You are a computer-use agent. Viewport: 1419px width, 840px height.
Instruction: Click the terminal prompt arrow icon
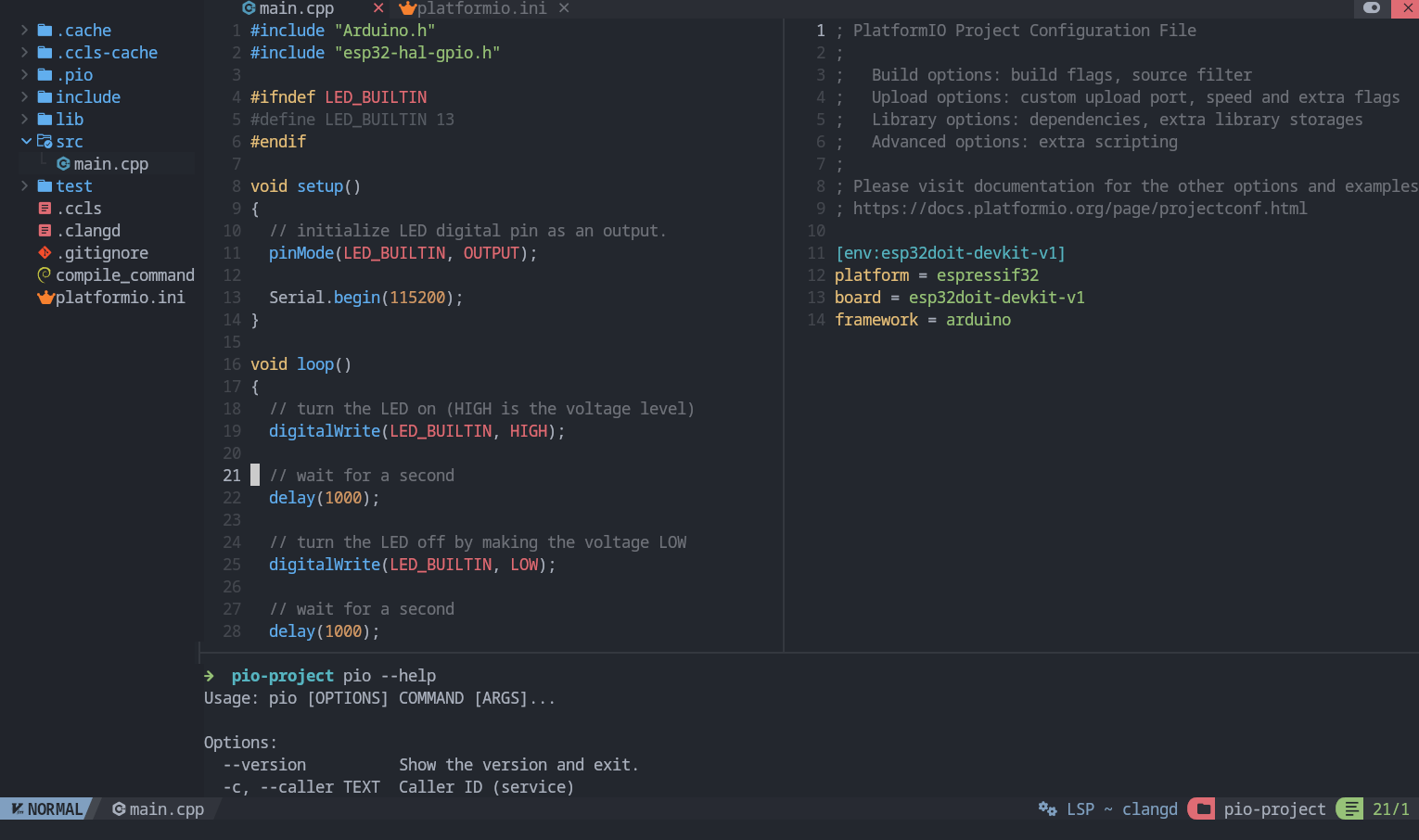coord(210,676)
